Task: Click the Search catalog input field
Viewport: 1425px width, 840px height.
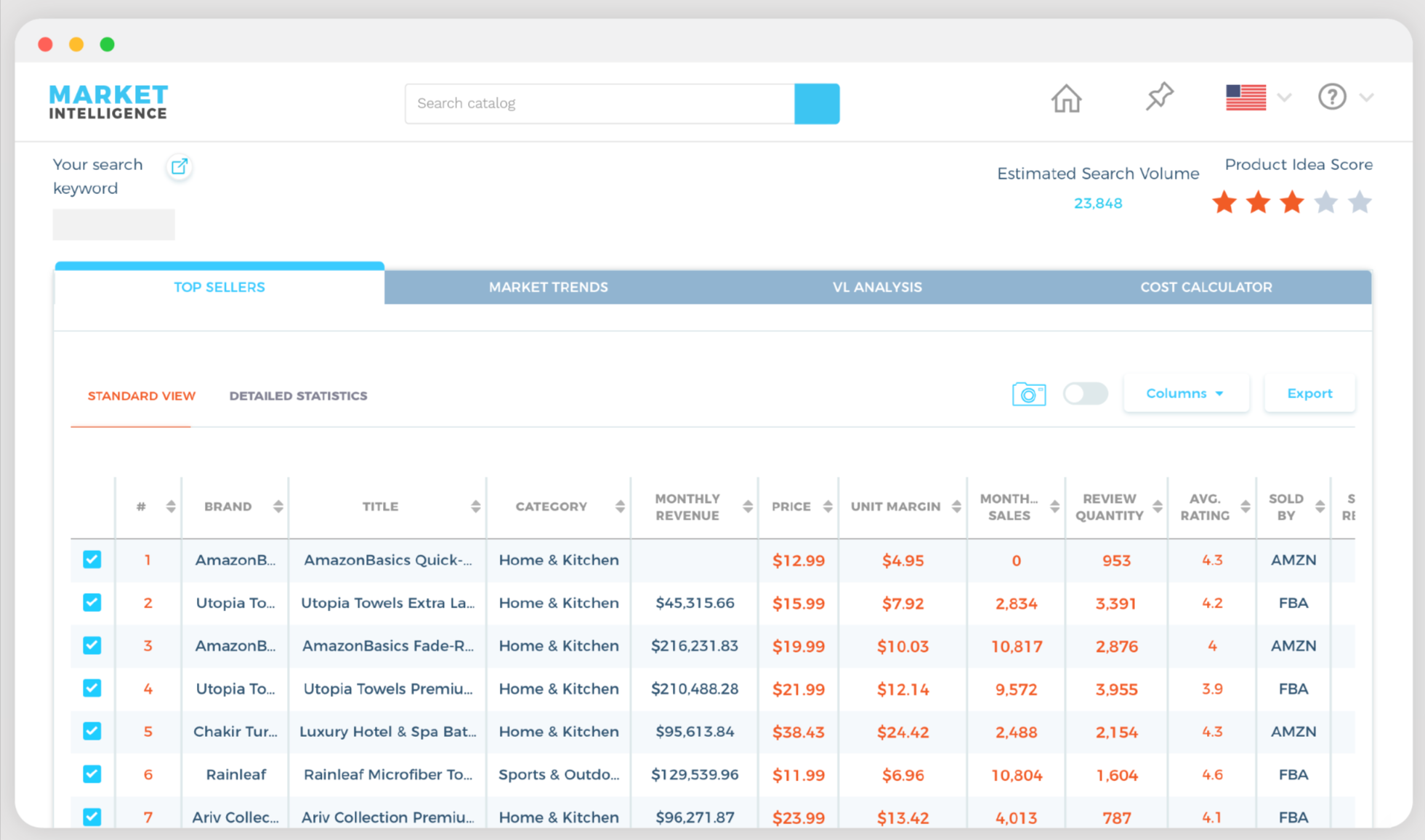Action: (600, 103)
